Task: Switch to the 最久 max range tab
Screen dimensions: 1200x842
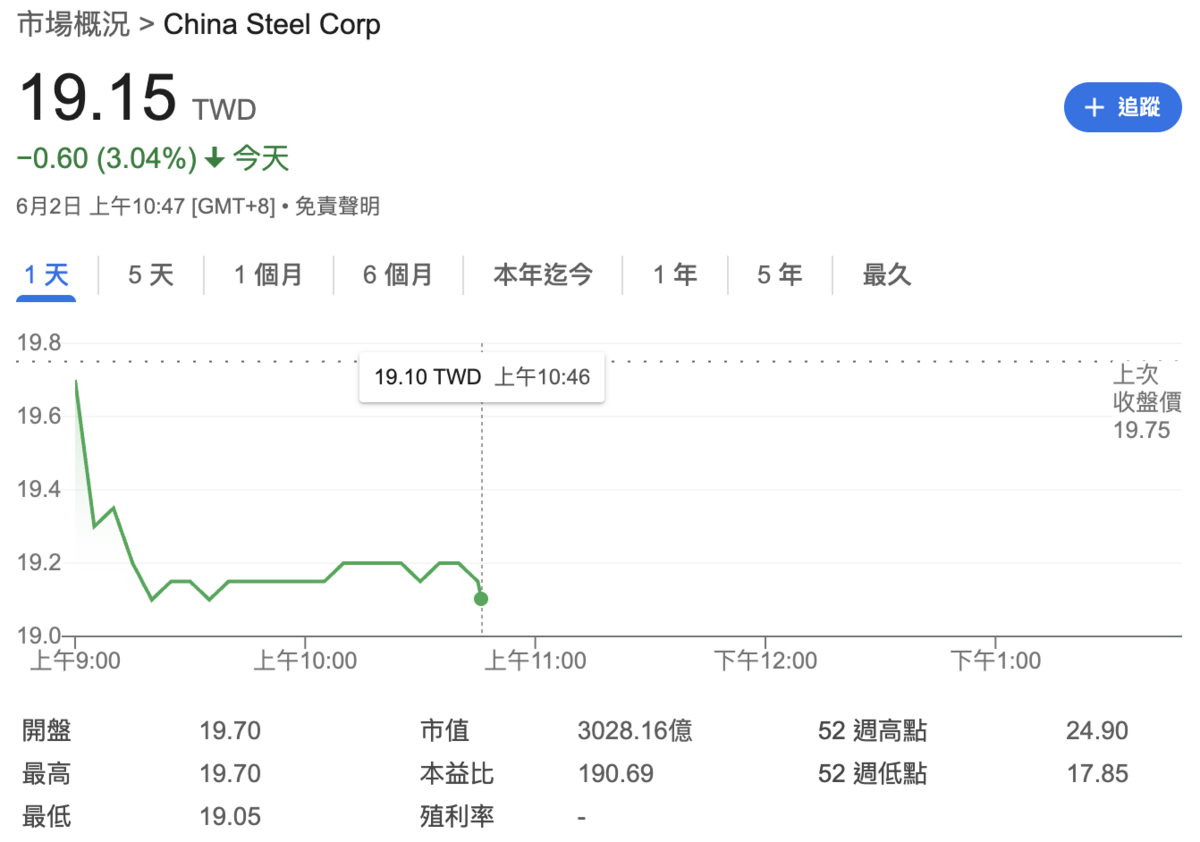Action: point(887,274)
